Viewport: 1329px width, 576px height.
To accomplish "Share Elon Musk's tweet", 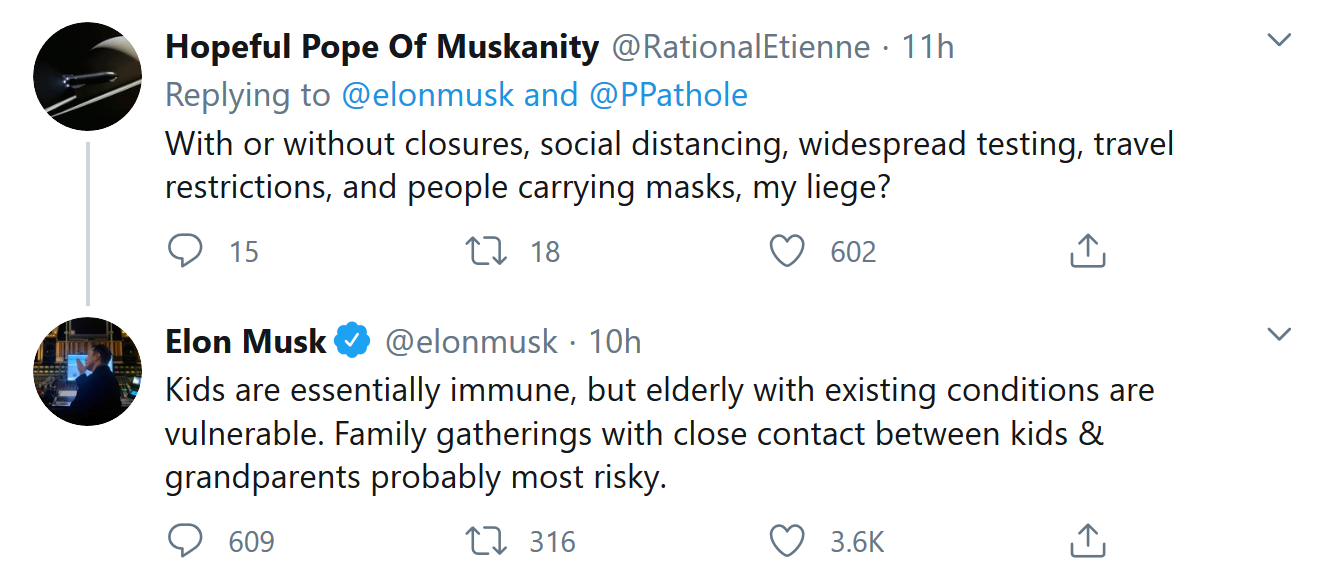I will [1087, 541].
